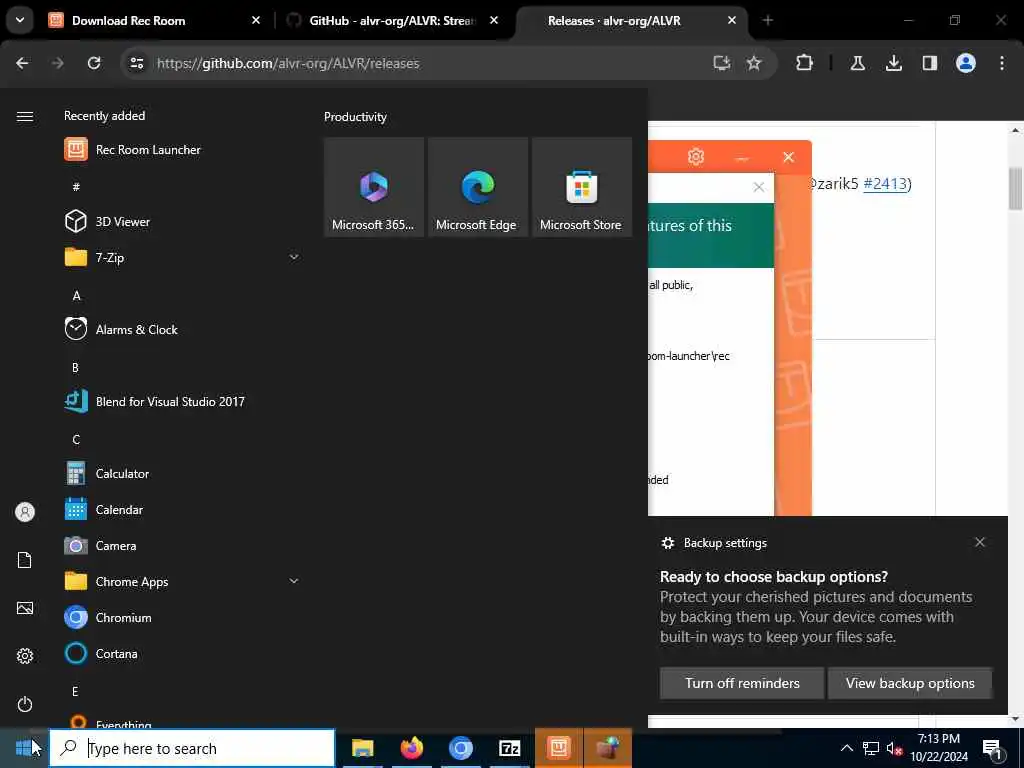Open the Microsoft 365 tile
Viewport: 1024px width, 768px height.
pos(374,187)
